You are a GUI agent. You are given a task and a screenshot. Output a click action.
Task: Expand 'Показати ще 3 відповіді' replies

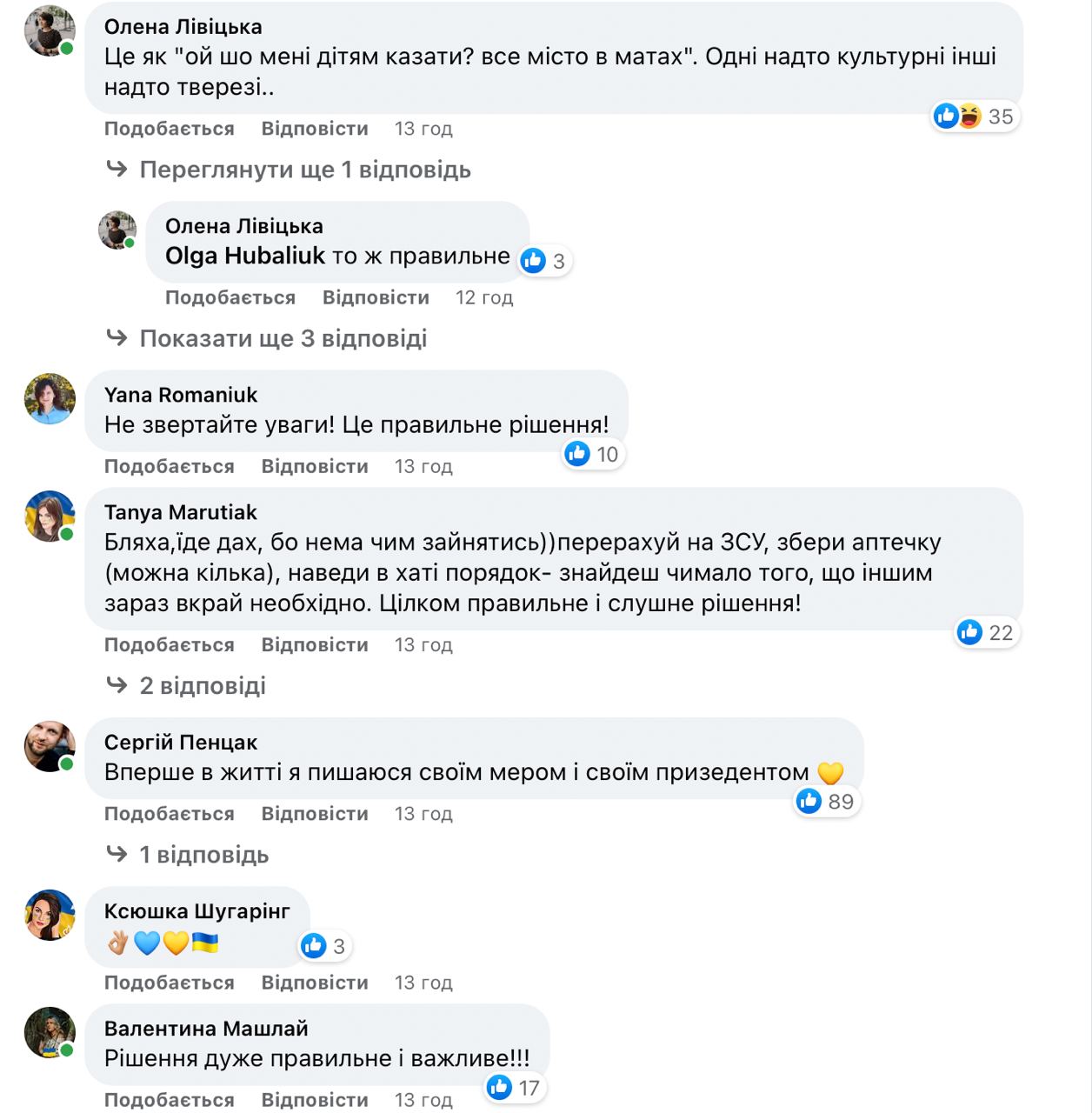coord(283,338)
